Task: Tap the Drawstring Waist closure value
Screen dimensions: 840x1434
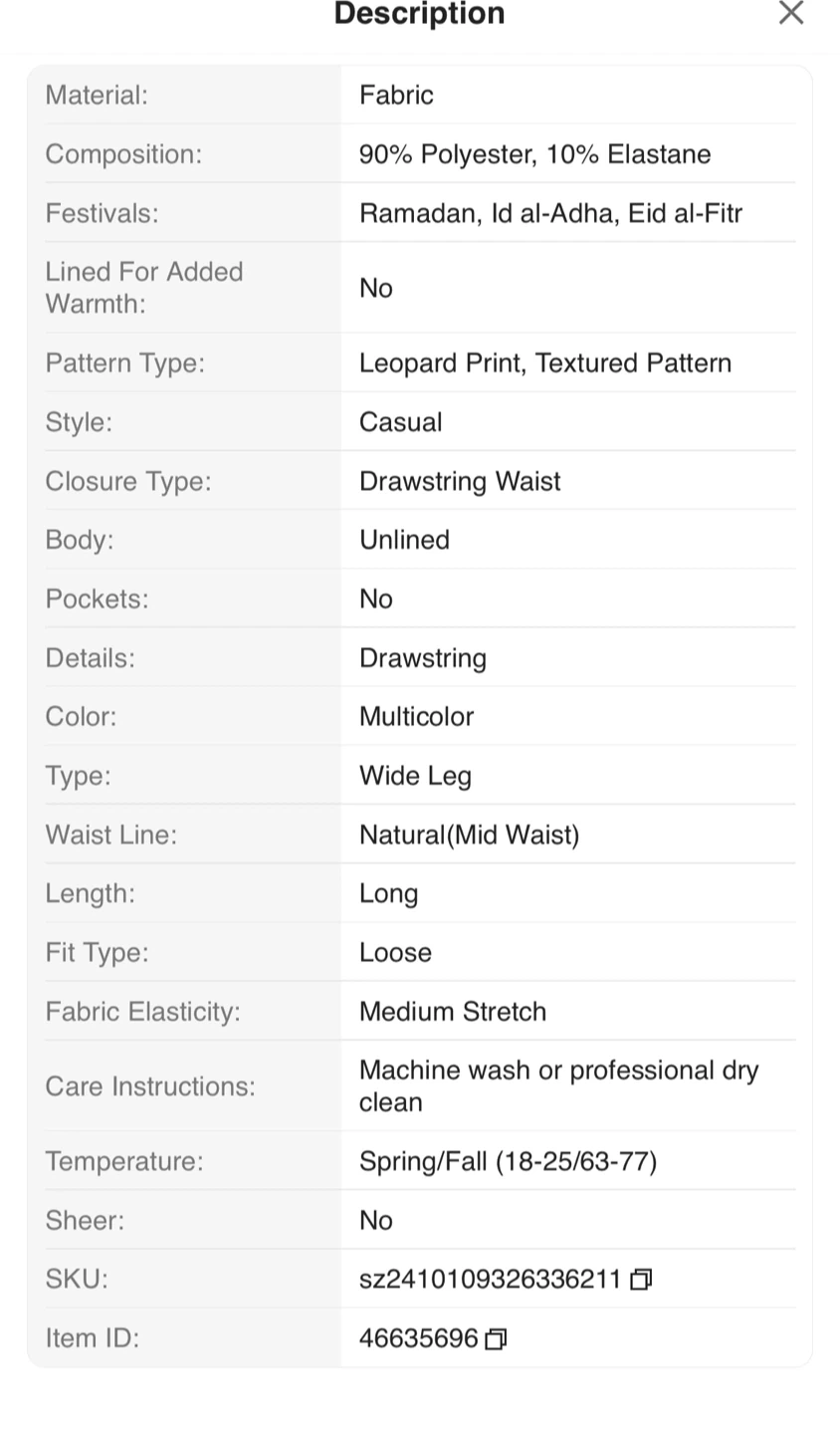Action: pyautogui.click(x=460, y=481)
